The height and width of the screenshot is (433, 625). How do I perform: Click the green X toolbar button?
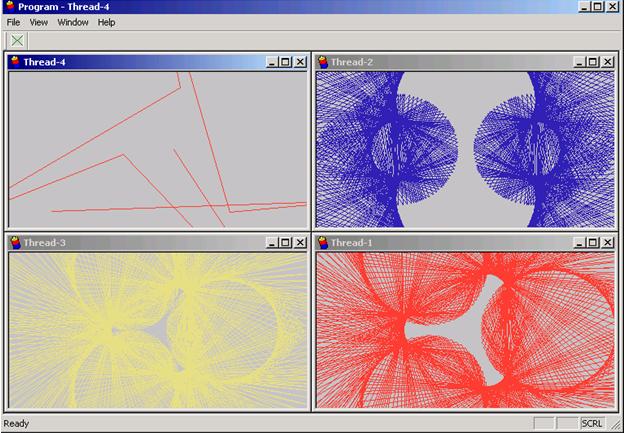[17, 40]
